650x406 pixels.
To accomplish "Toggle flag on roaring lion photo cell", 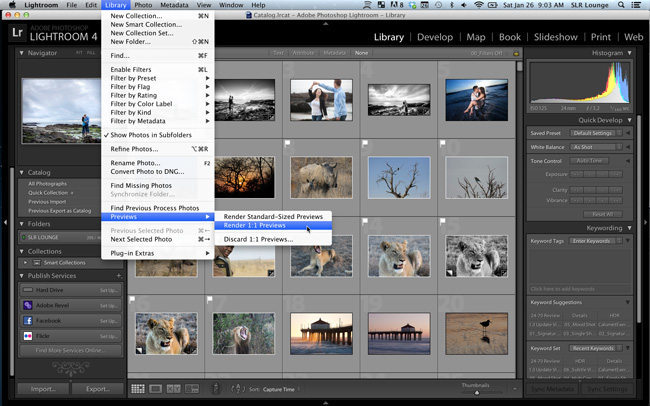I will pyautogui.click(x=210, y=299).
